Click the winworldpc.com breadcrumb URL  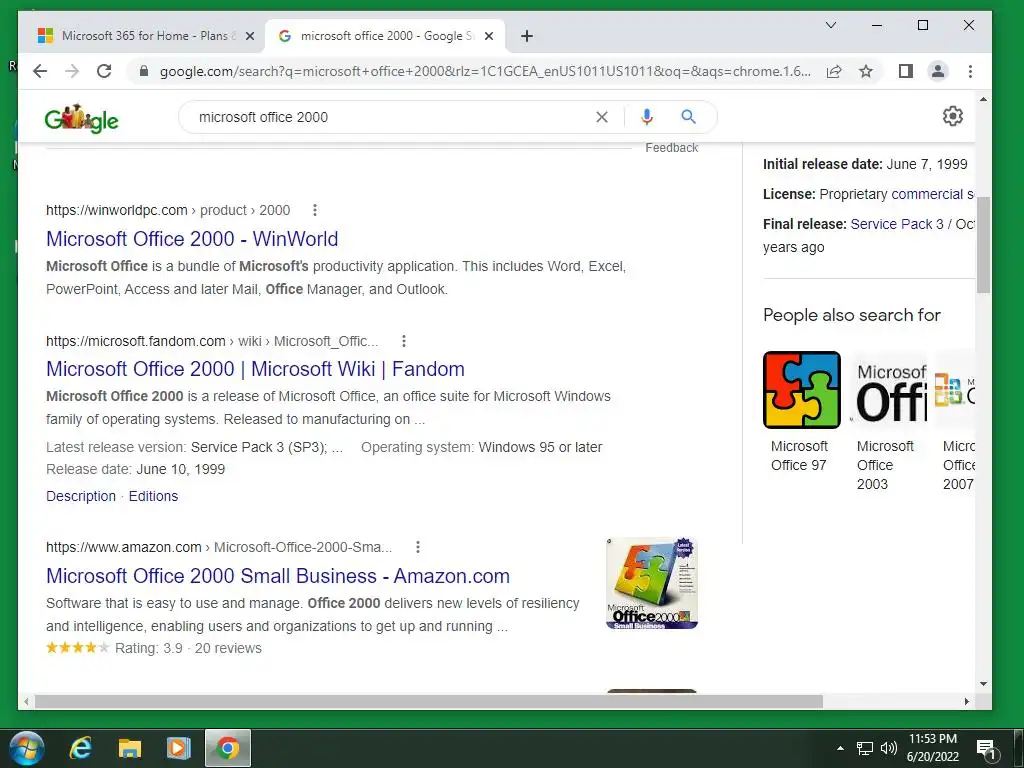(x=168, y=210)
